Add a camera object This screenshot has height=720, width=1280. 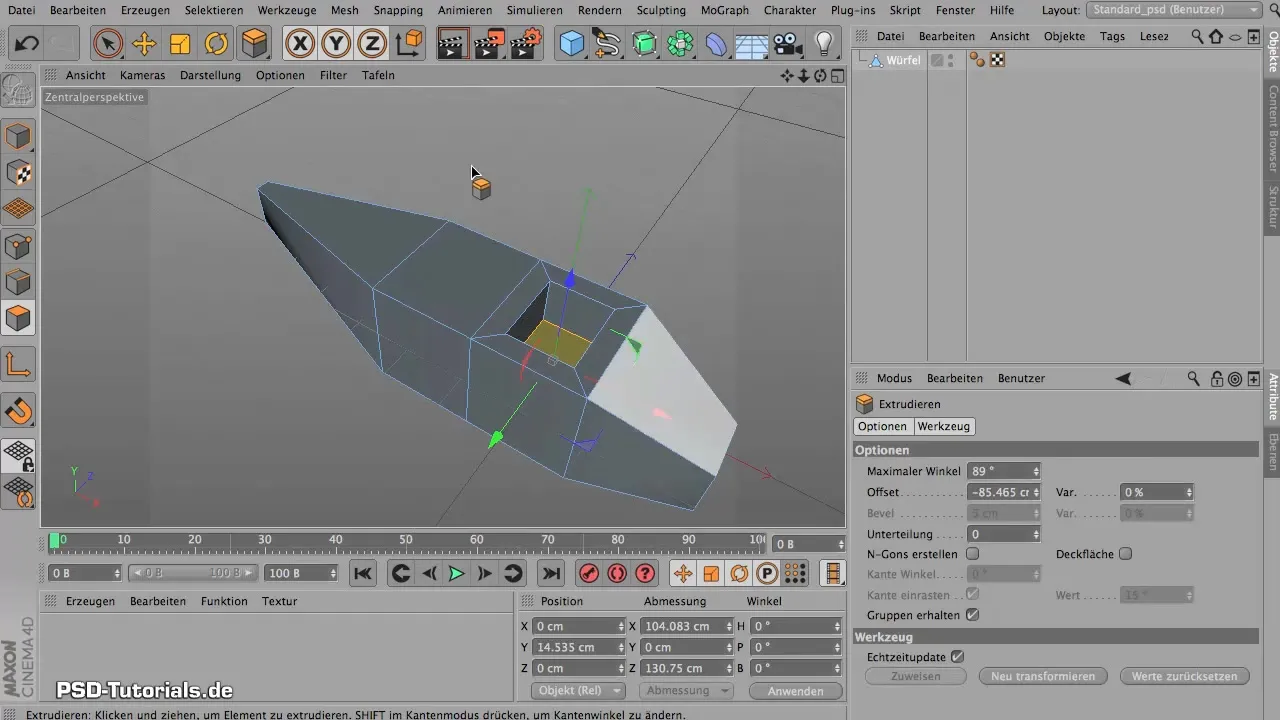(788, 44)
